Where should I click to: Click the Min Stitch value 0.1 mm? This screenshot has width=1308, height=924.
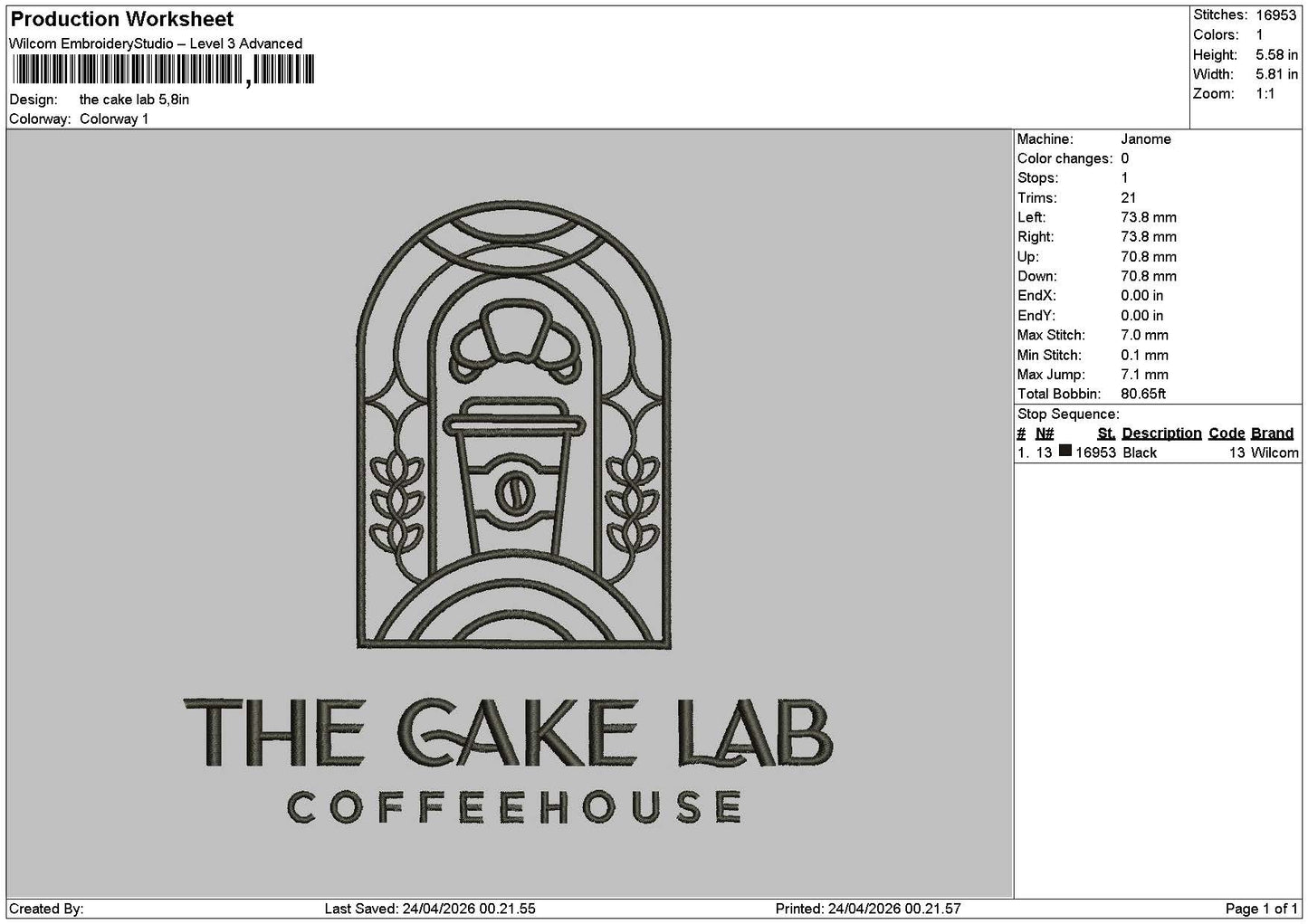tap(1145, 355)
